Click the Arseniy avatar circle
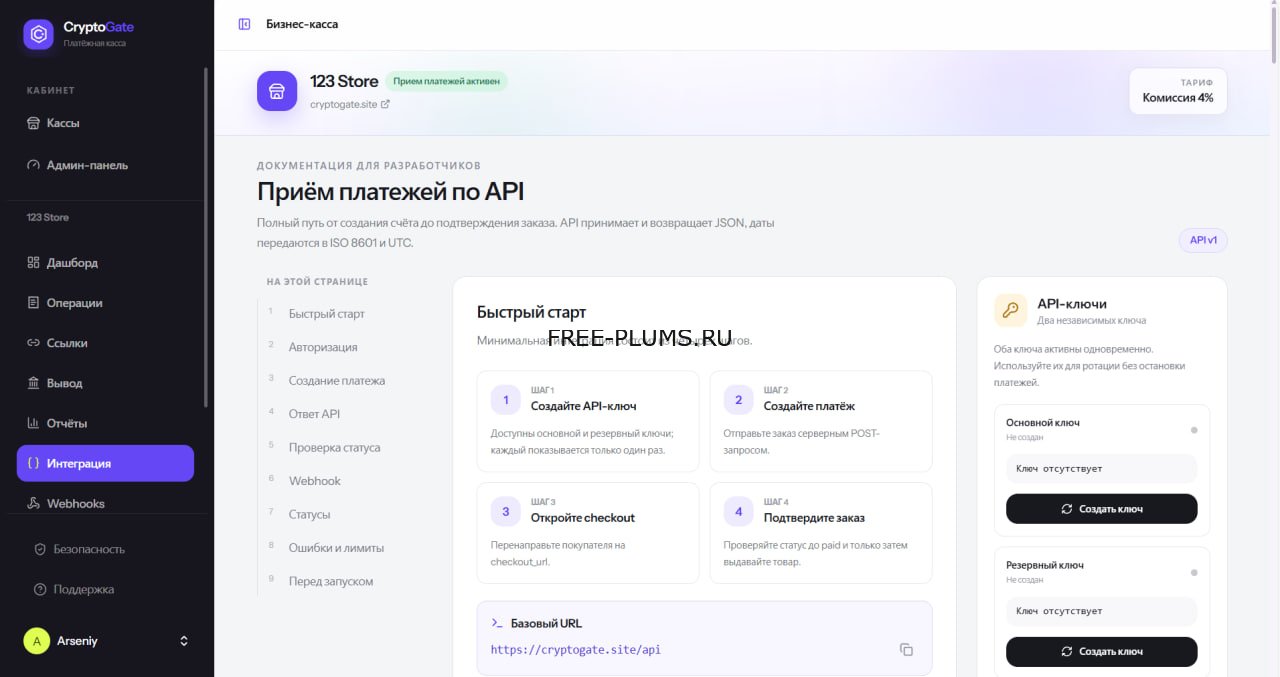Viewport: 1280px width, 677px height. coord(37,641)
